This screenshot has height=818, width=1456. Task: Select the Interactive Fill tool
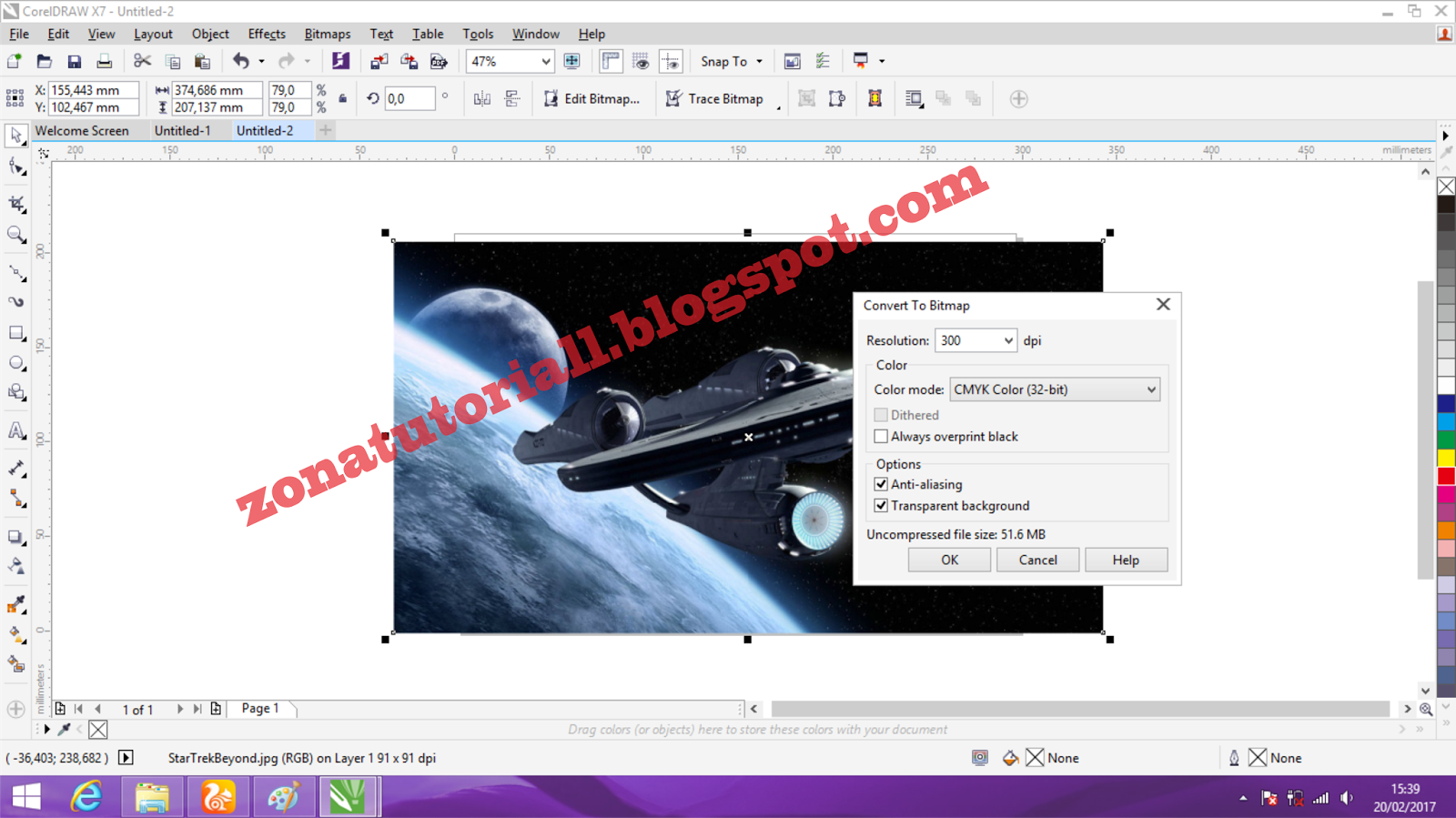tap(16, 634)
